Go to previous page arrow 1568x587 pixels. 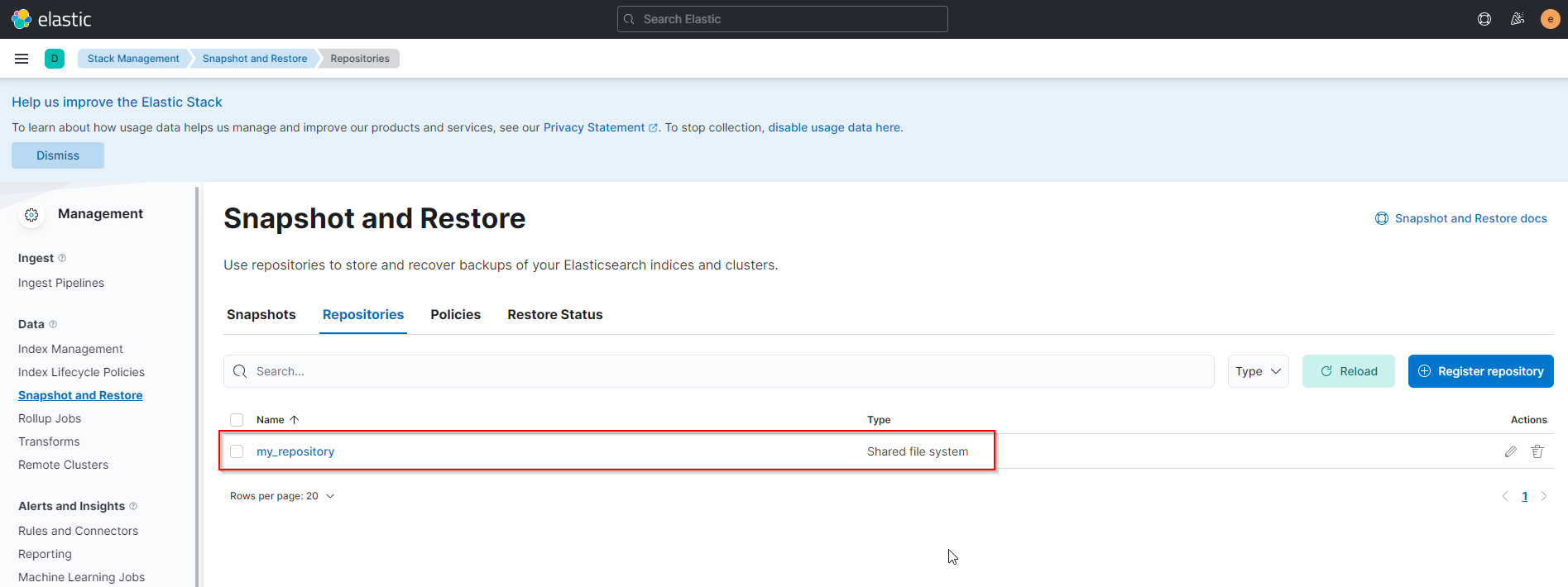(1505, 496)
